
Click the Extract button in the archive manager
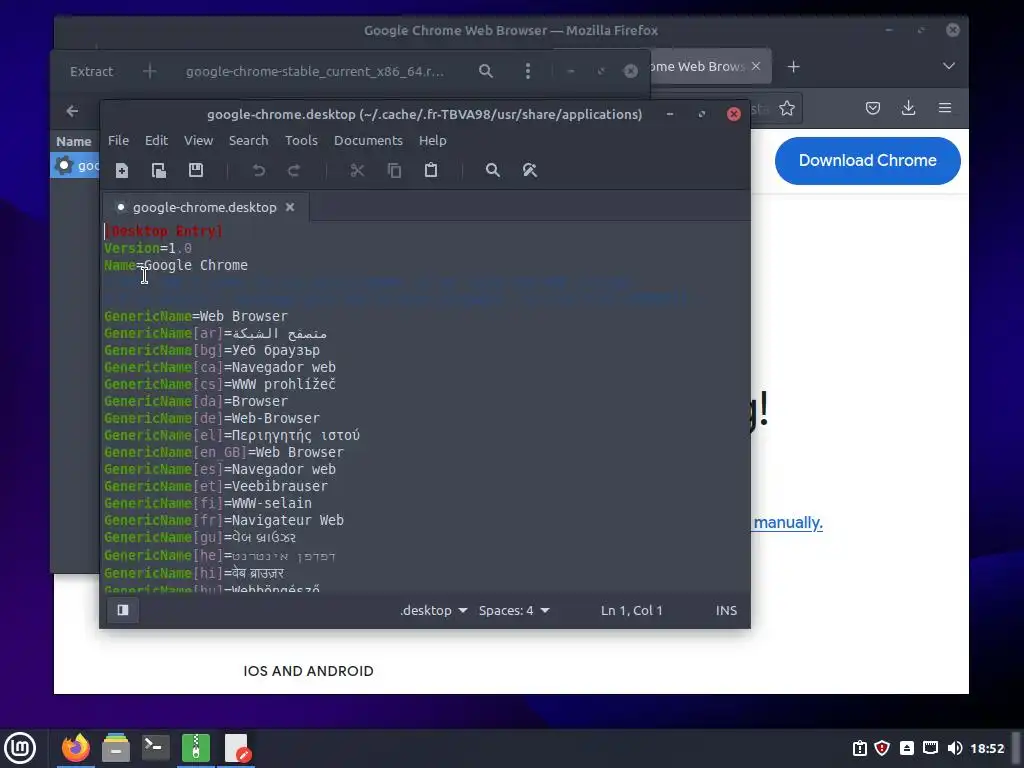(91, 71)
